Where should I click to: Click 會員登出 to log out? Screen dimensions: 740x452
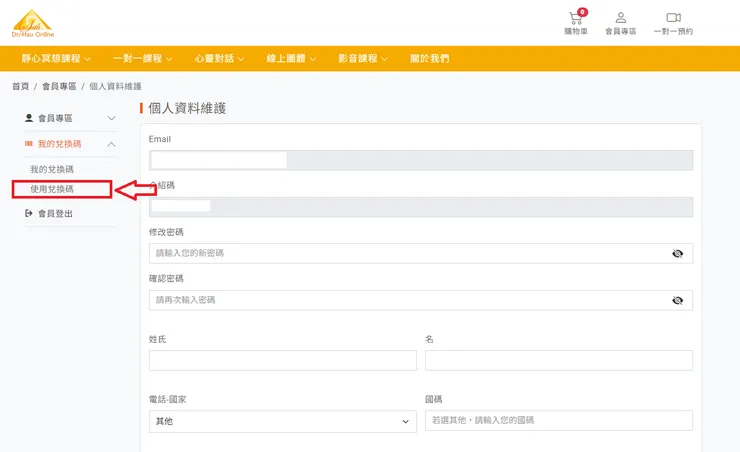pyautogui.click(x=55, y=214)
